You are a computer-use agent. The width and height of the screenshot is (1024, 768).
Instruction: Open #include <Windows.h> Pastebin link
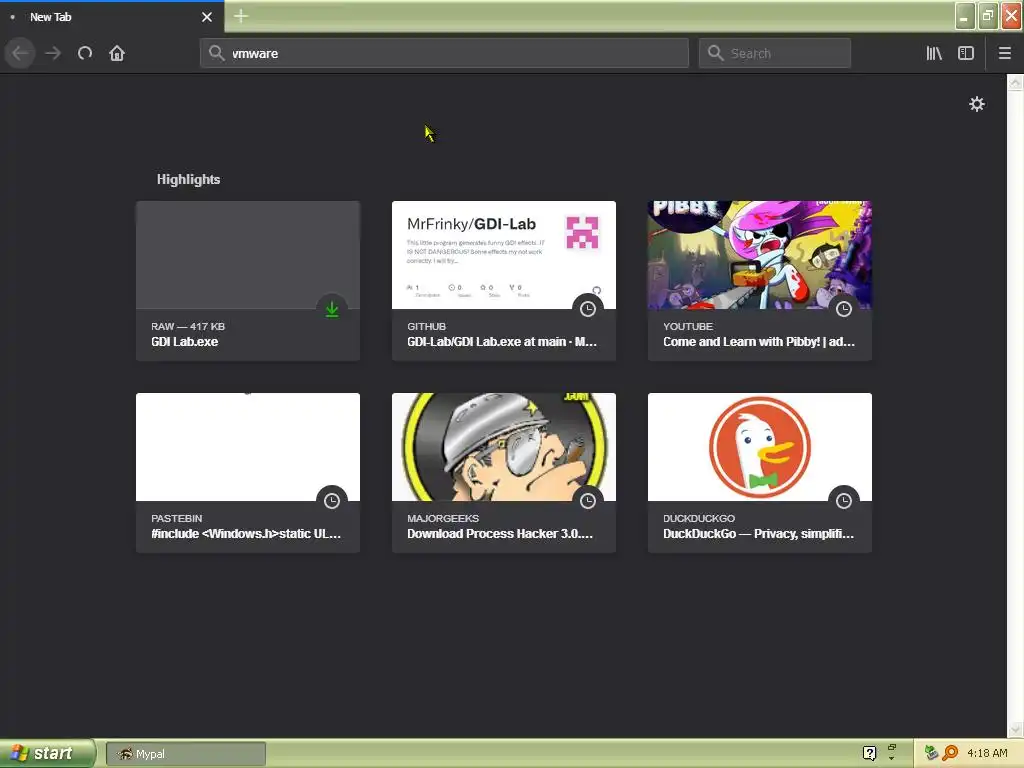tap(246, 534)
